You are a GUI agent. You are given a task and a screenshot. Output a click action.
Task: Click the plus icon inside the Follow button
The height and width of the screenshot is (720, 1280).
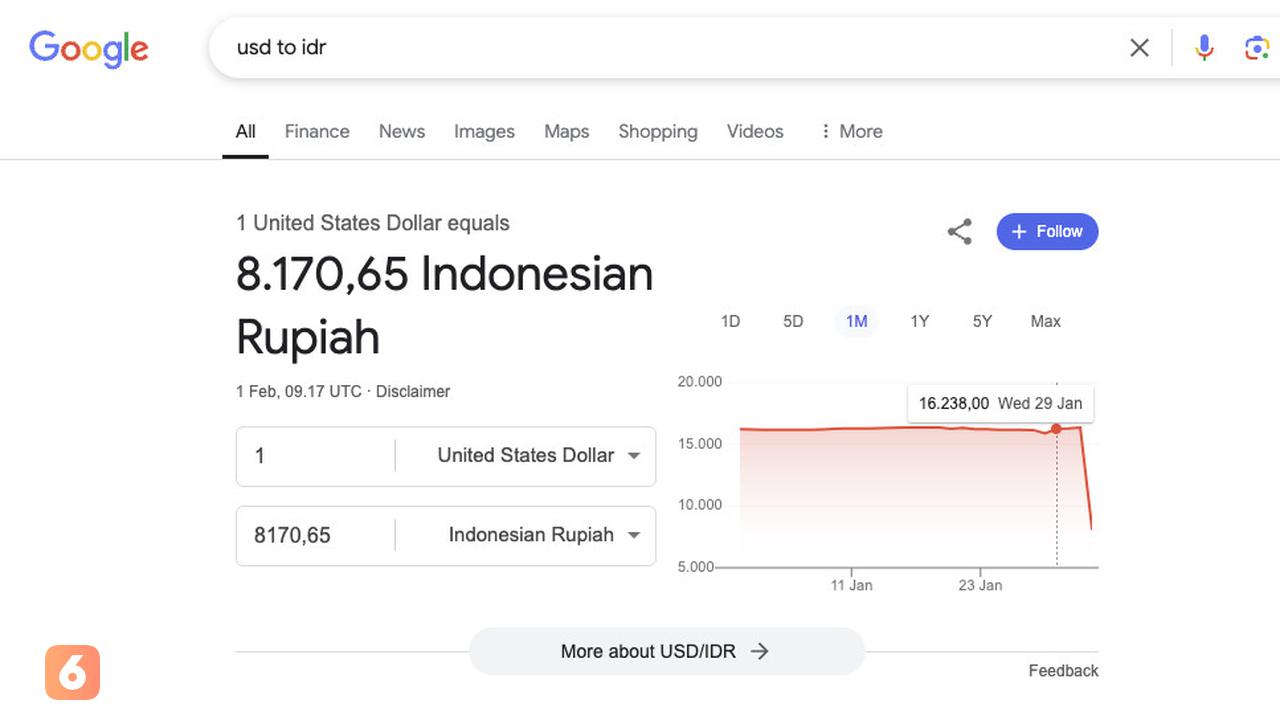1019,231
